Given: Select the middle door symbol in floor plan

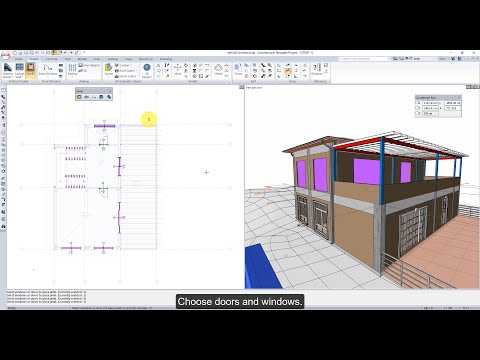Looking at the screenshot, I should click(103, 190).
